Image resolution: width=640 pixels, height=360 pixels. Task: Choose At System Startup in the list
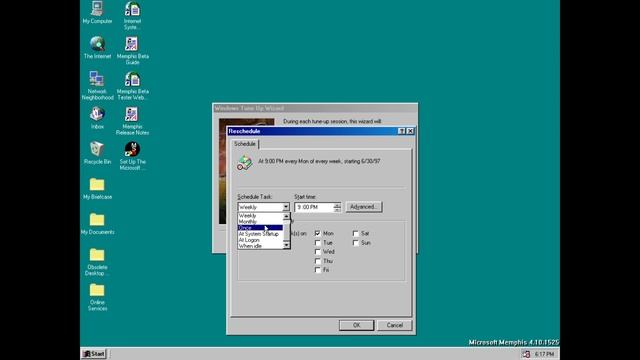(260, 234)
